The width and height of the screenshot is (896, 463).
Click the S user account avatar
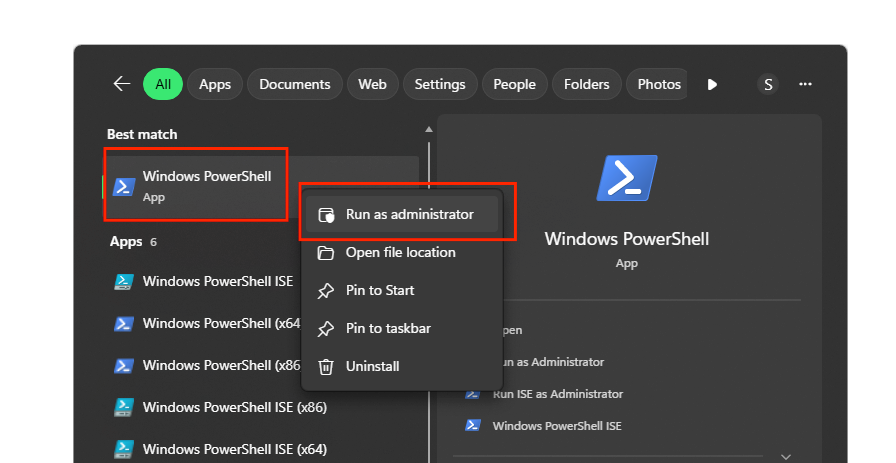768,84
